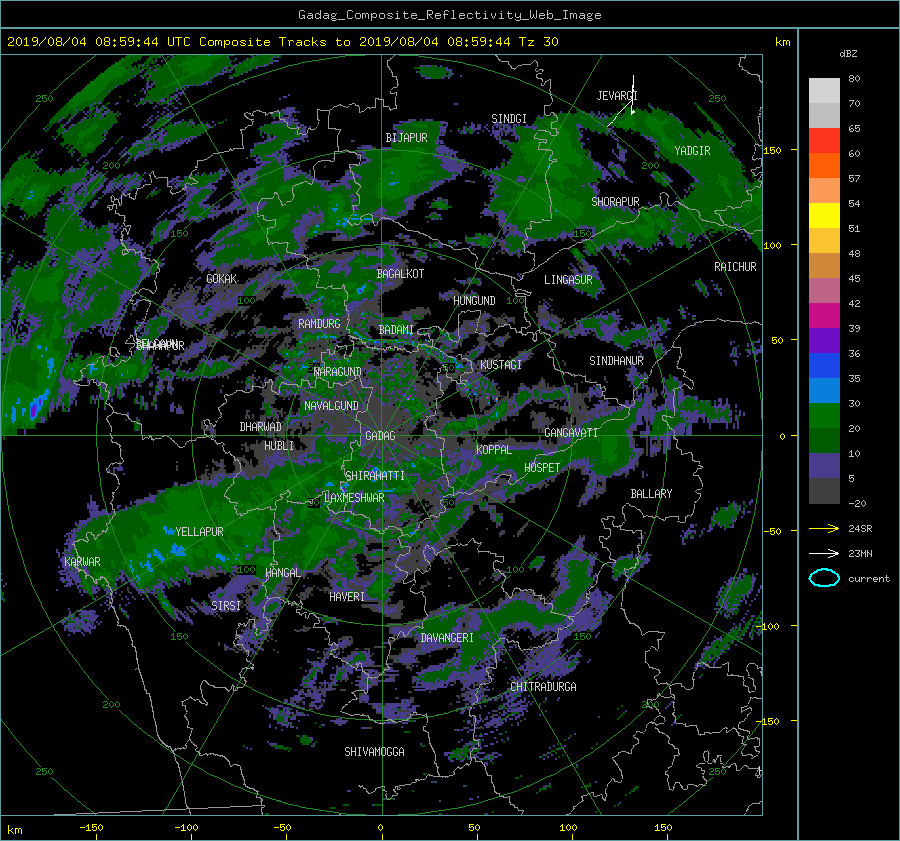Pick the bright green 30-20 dBZ legend swatch
The height and width of the screenshot is (841, 900).
click(824, 416)
